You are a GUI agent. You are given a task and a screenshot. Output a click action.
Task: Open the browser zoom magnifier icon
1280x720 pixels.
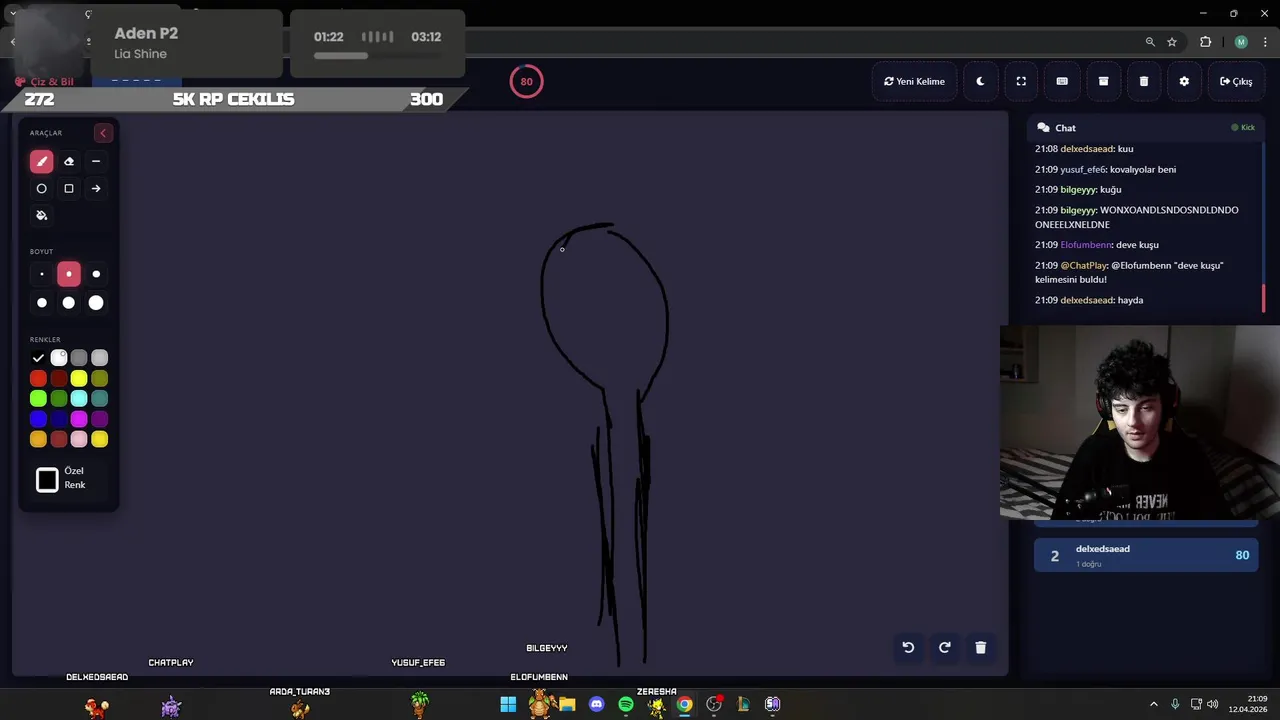[1150, 42]
